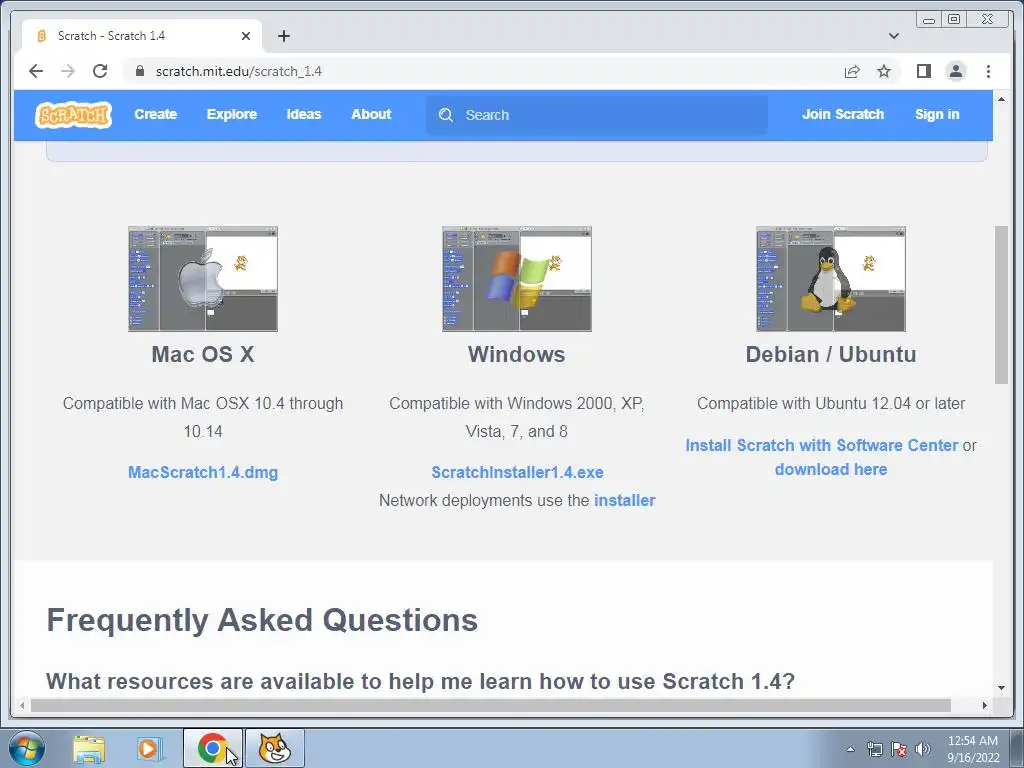Click the Frequently Asked Questions heading
Viewport: 1024px width, 768px height.
pyautogui.click(x=262, y=620)
